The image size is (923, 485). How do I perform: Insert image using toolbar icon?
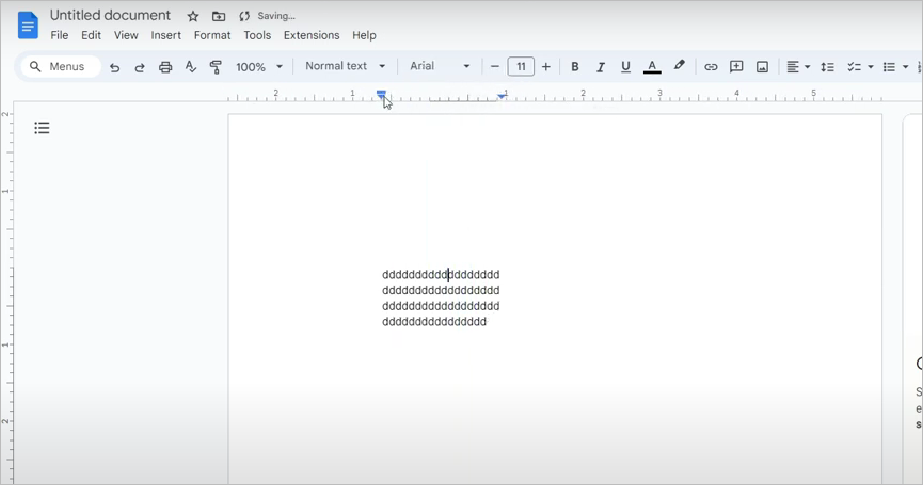point(762,67)
